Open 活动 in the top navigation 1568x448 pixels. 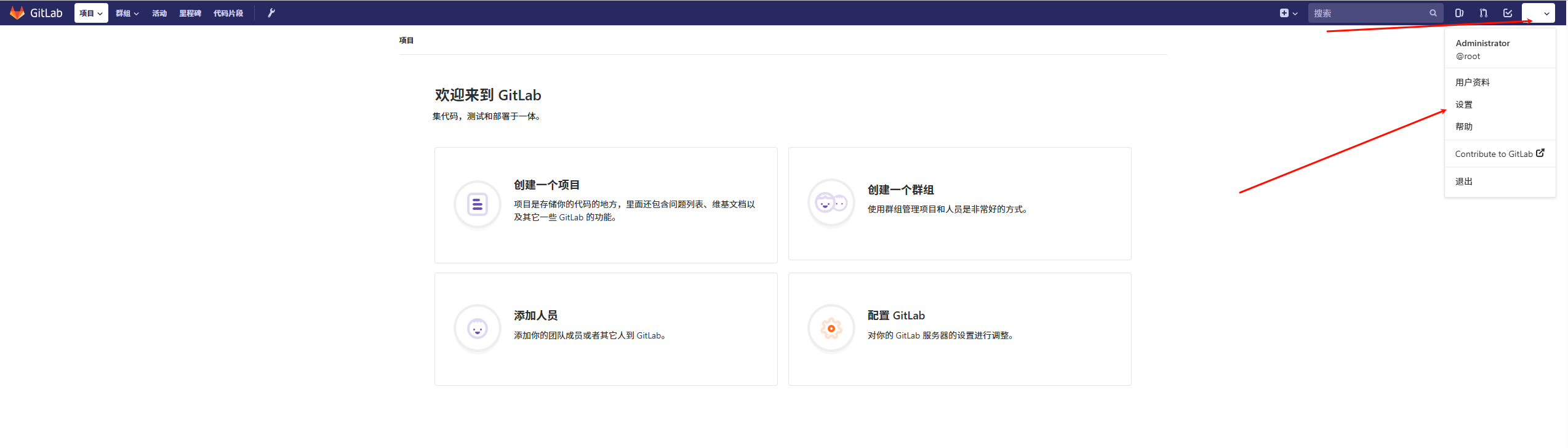click(x=159, y=14)
